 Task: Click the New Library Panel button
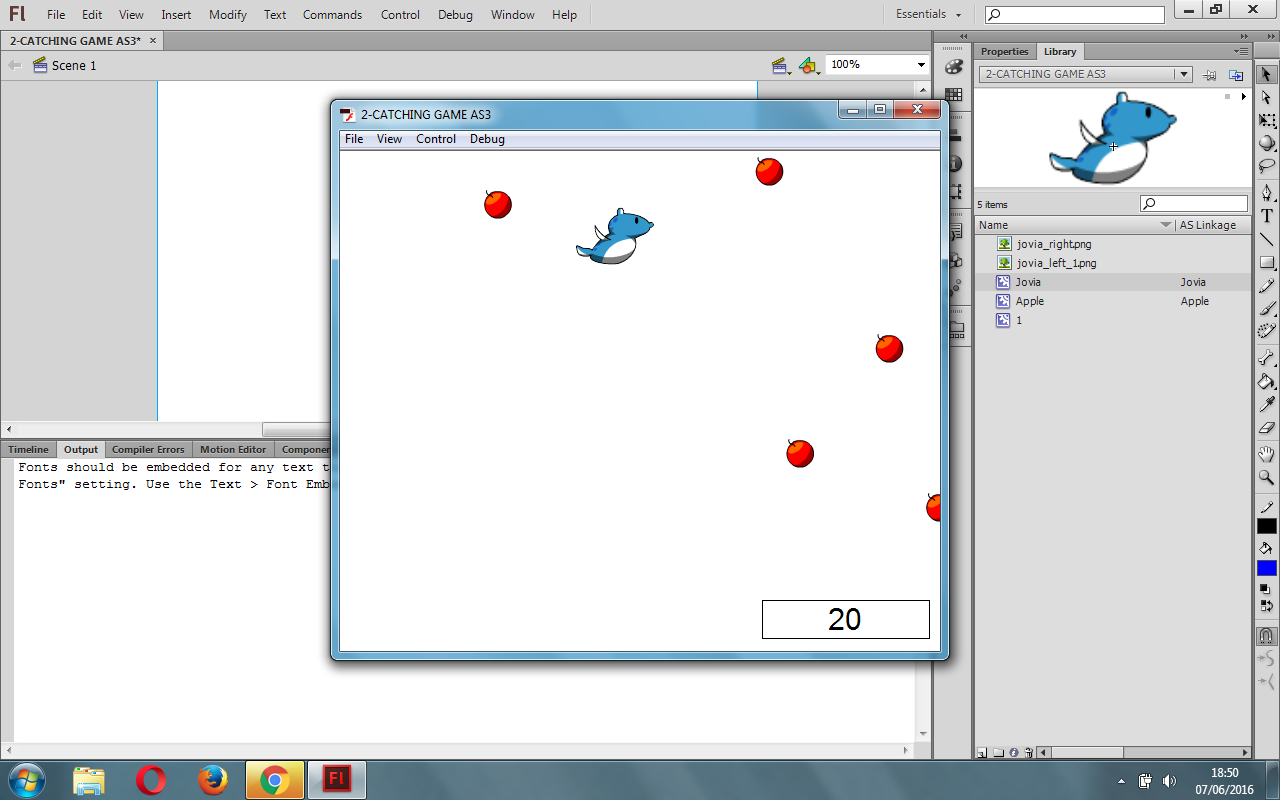[1235, 74]
